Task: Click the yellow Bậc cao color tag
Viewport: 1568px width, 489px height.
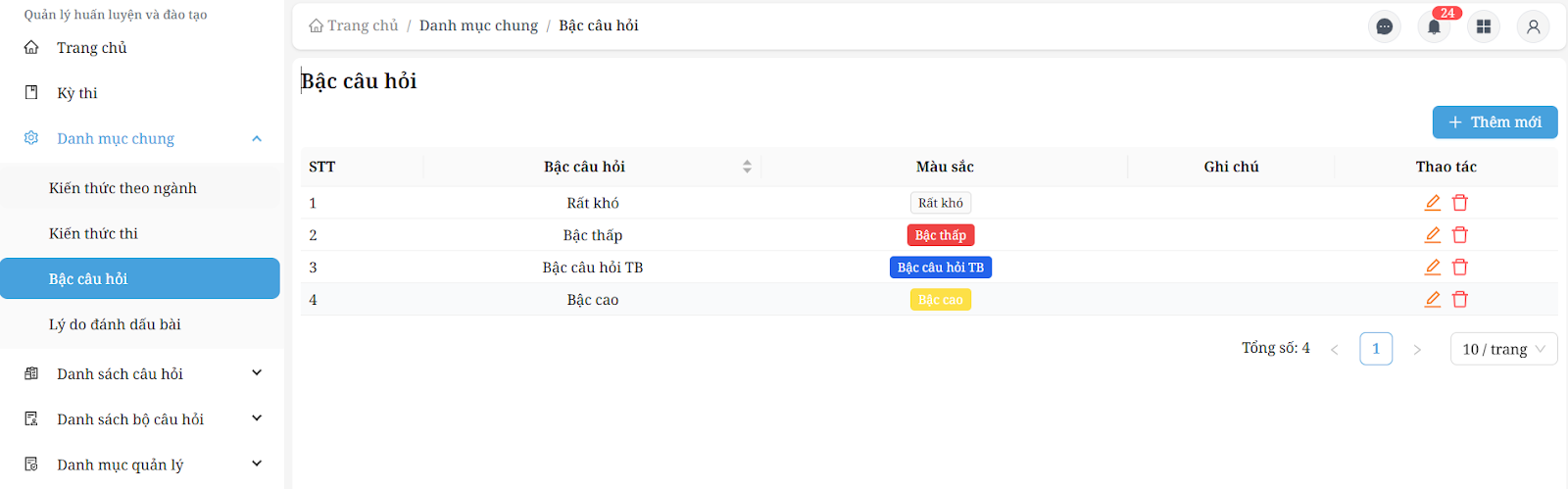Action: click(940, 300)
